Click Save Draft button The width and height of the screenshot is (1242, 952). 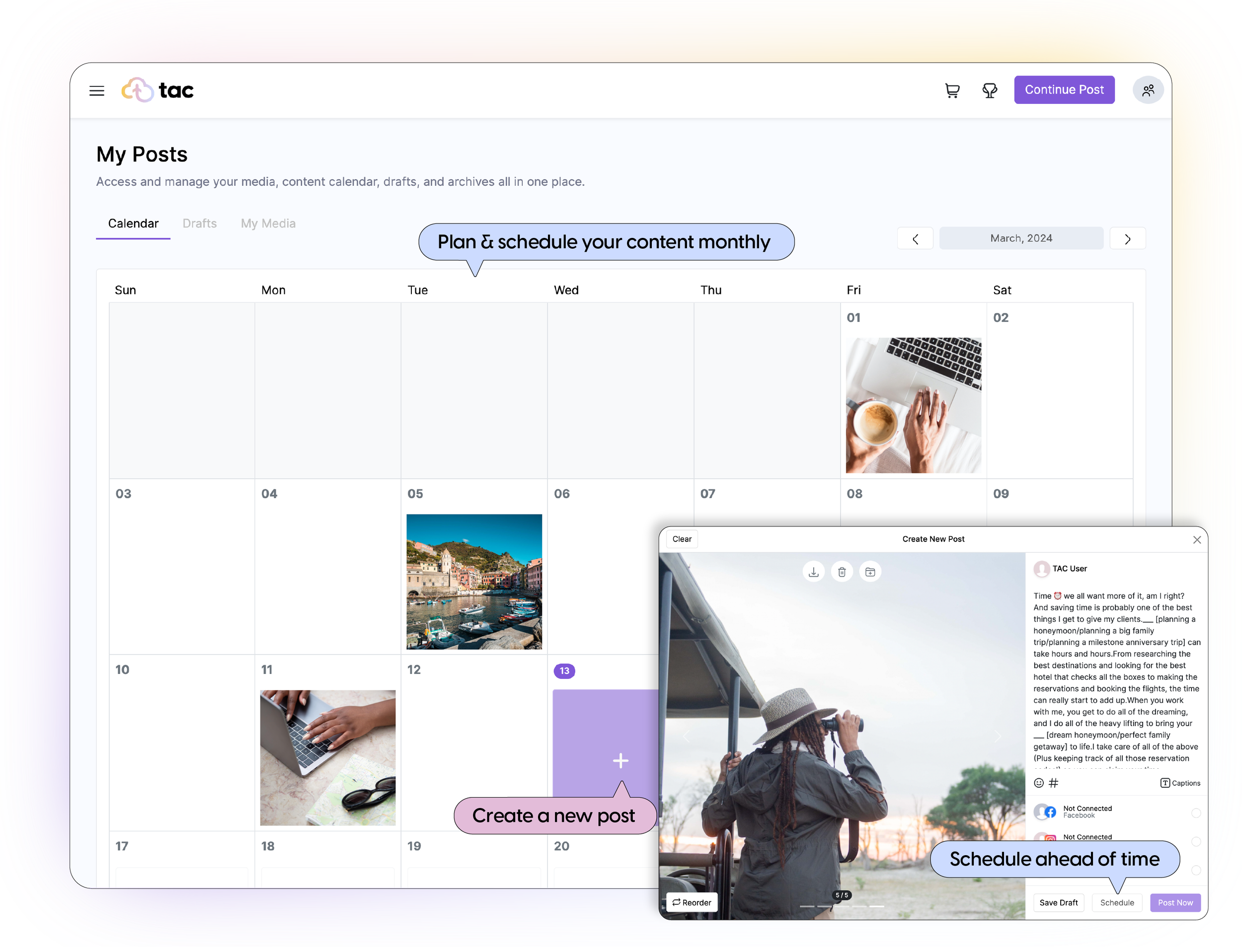coord(1058,903)
